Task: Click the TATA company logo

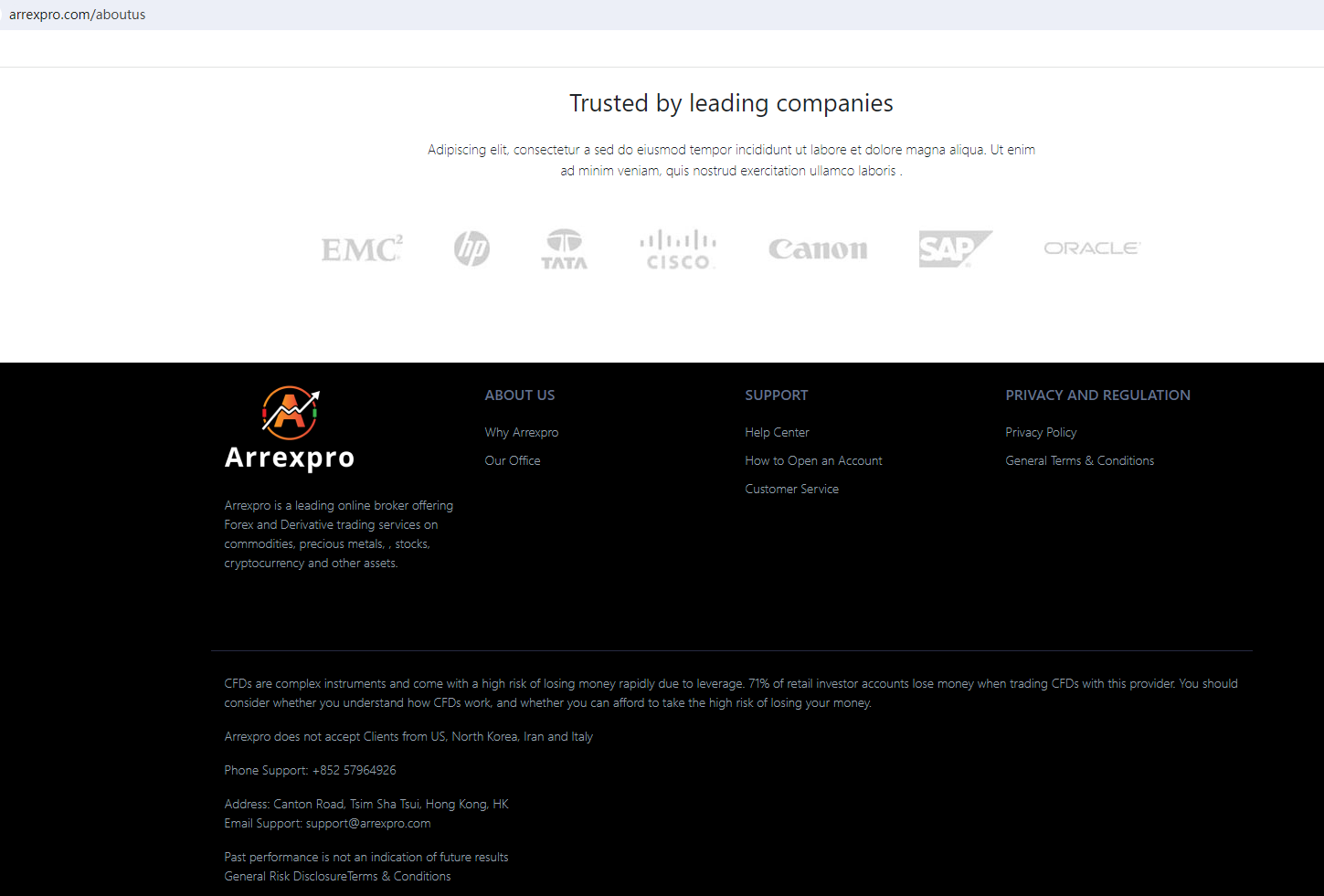Action: pyautogui.click(x=565, y=248)
